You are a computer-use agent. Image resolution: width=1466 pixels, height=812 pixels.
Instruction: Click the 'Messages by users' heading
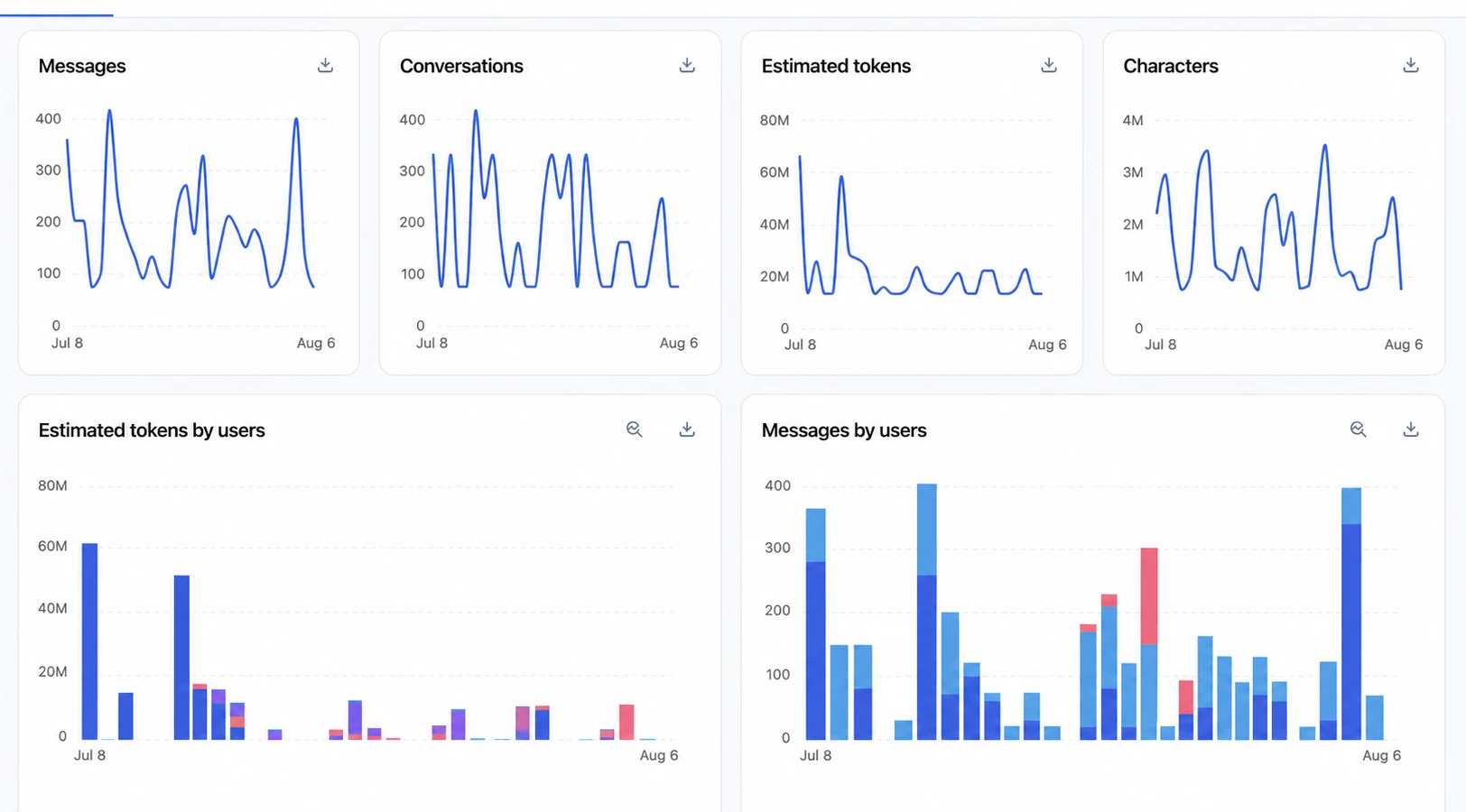844,430
